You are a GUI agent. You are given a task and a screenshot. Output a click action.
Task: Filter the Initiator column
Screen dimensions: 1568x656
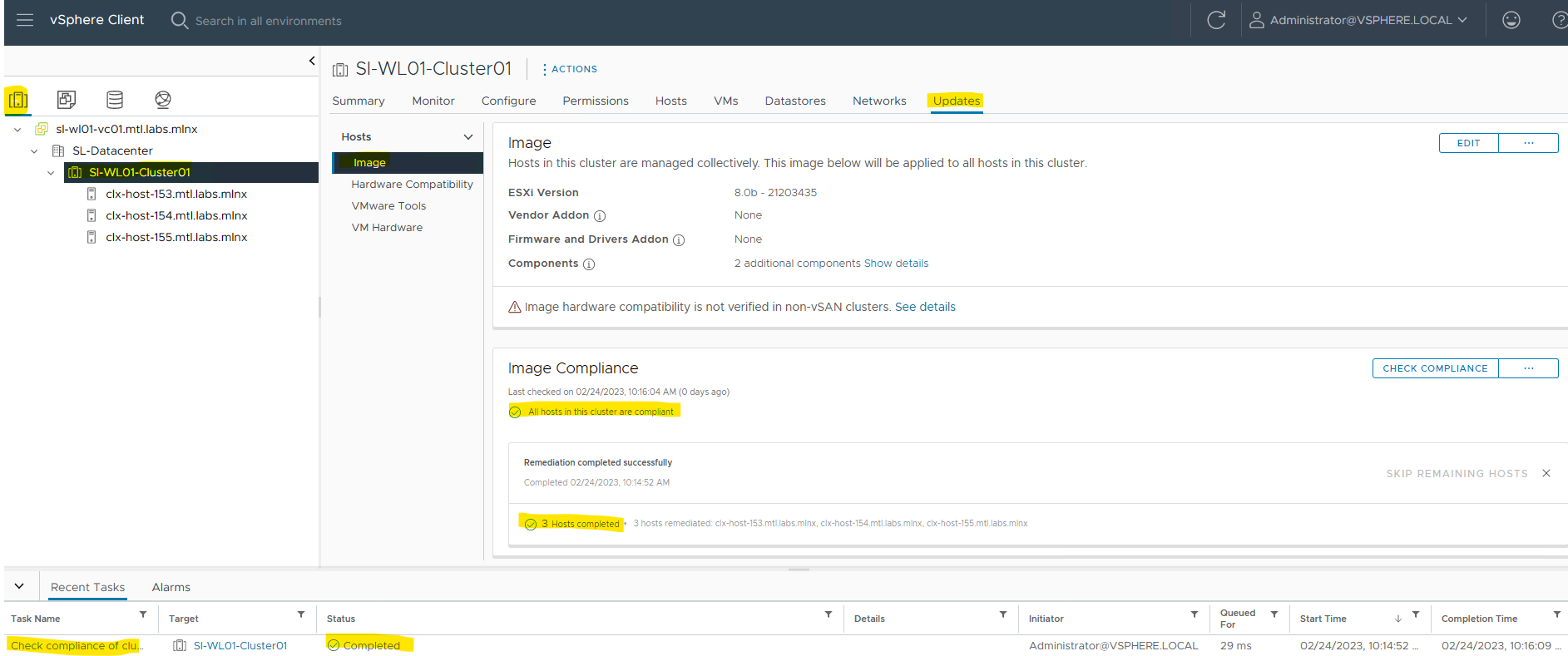click(1195, 614)
